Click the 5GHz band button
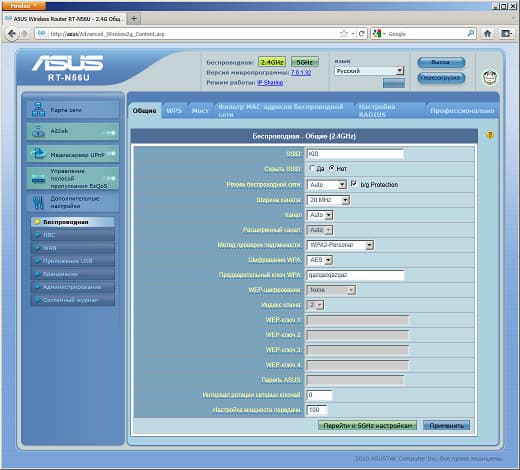 click(x=305, y=62)
